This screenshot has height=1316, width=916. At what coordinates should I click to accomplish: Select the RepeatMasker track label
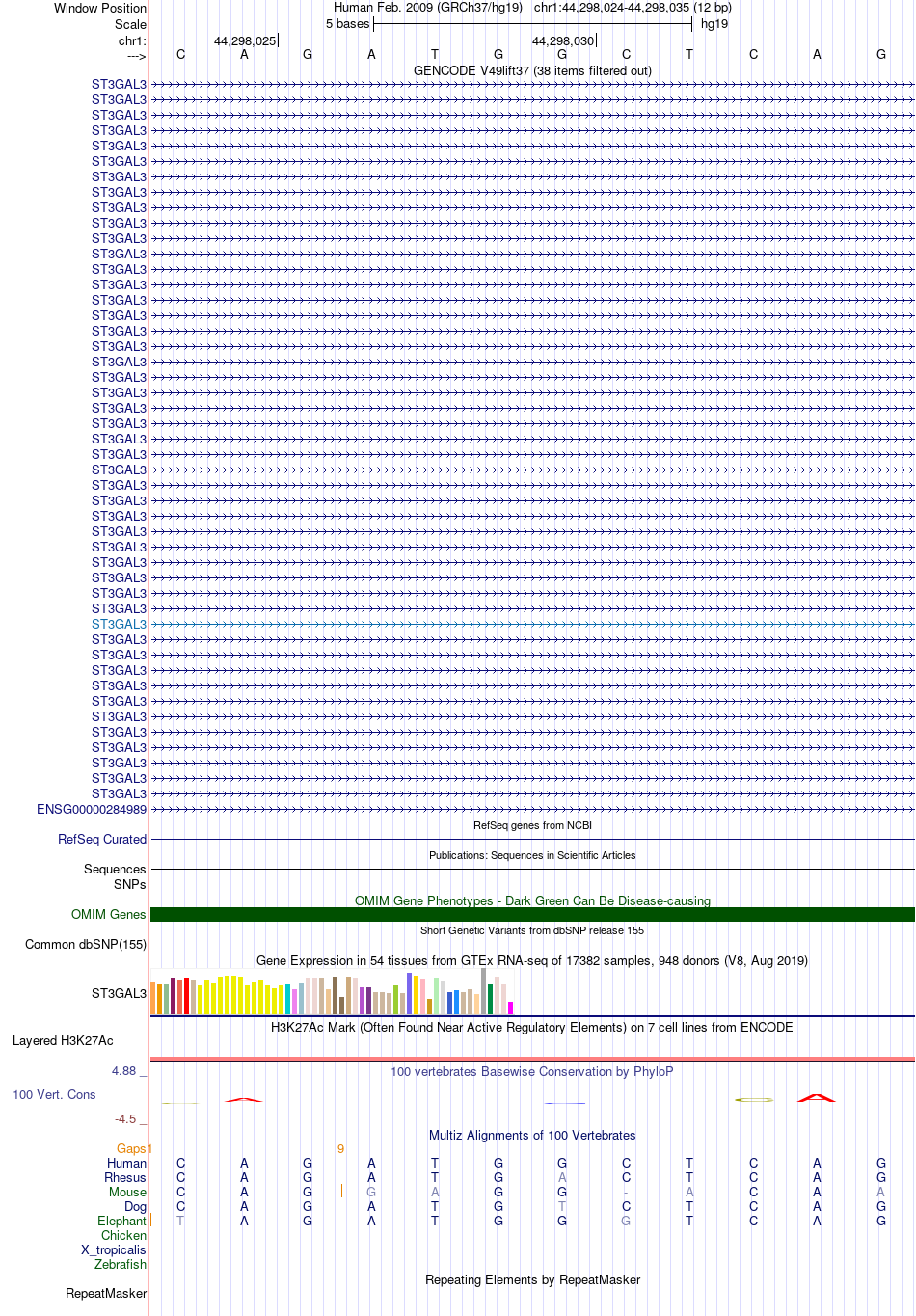click(106, 1293)
